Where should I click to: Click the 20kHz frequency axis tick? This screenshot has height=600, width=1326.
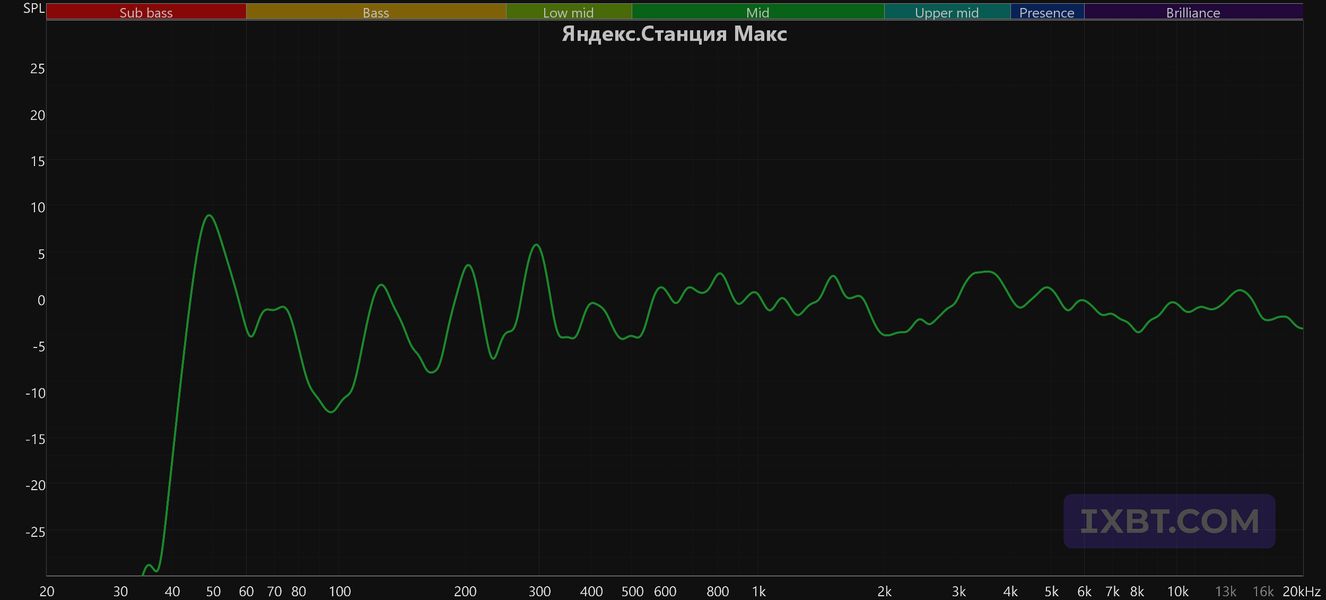[1302, 591]
